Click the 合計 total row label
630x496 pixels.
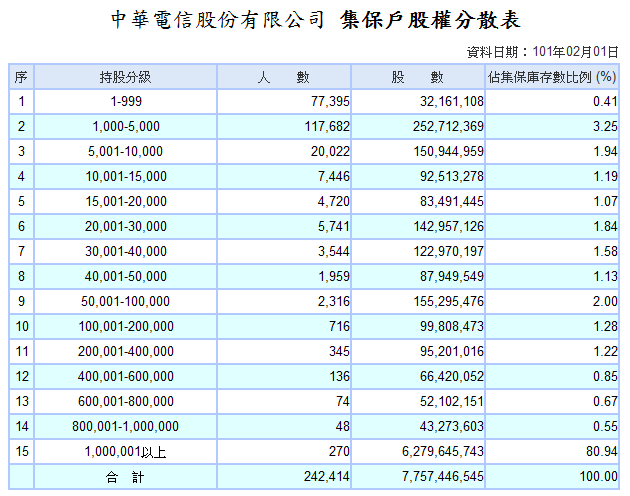pyautogui.click(x=125, y=477)
